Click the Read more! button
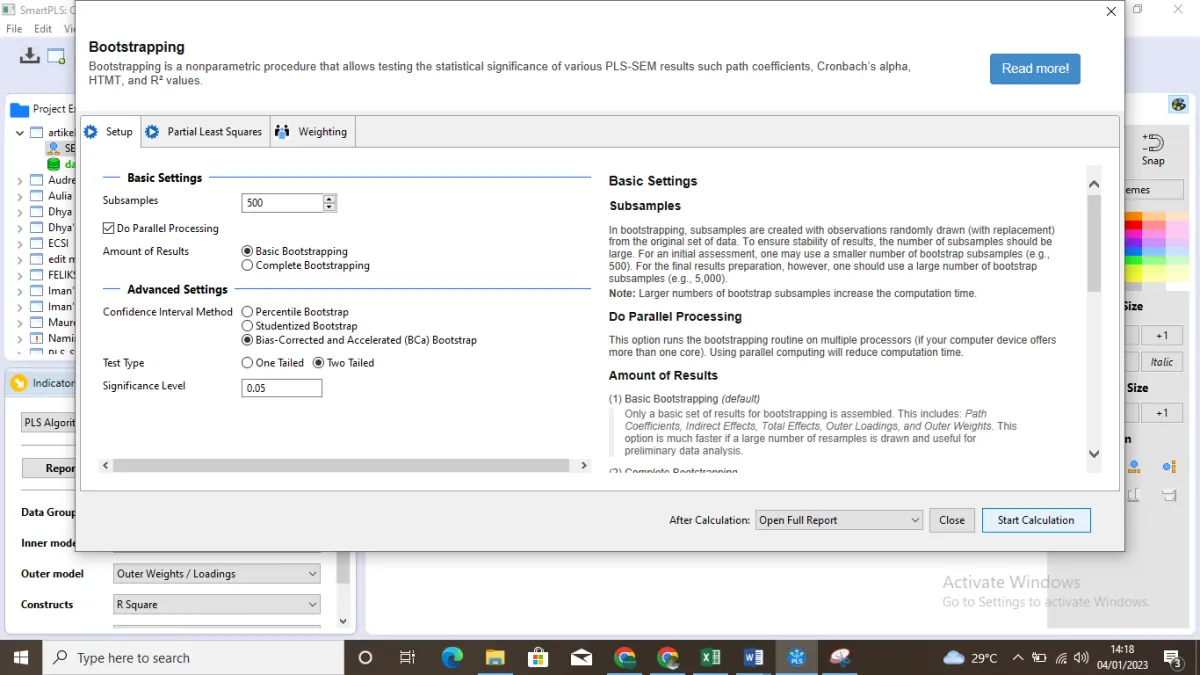 [1035, 69]
